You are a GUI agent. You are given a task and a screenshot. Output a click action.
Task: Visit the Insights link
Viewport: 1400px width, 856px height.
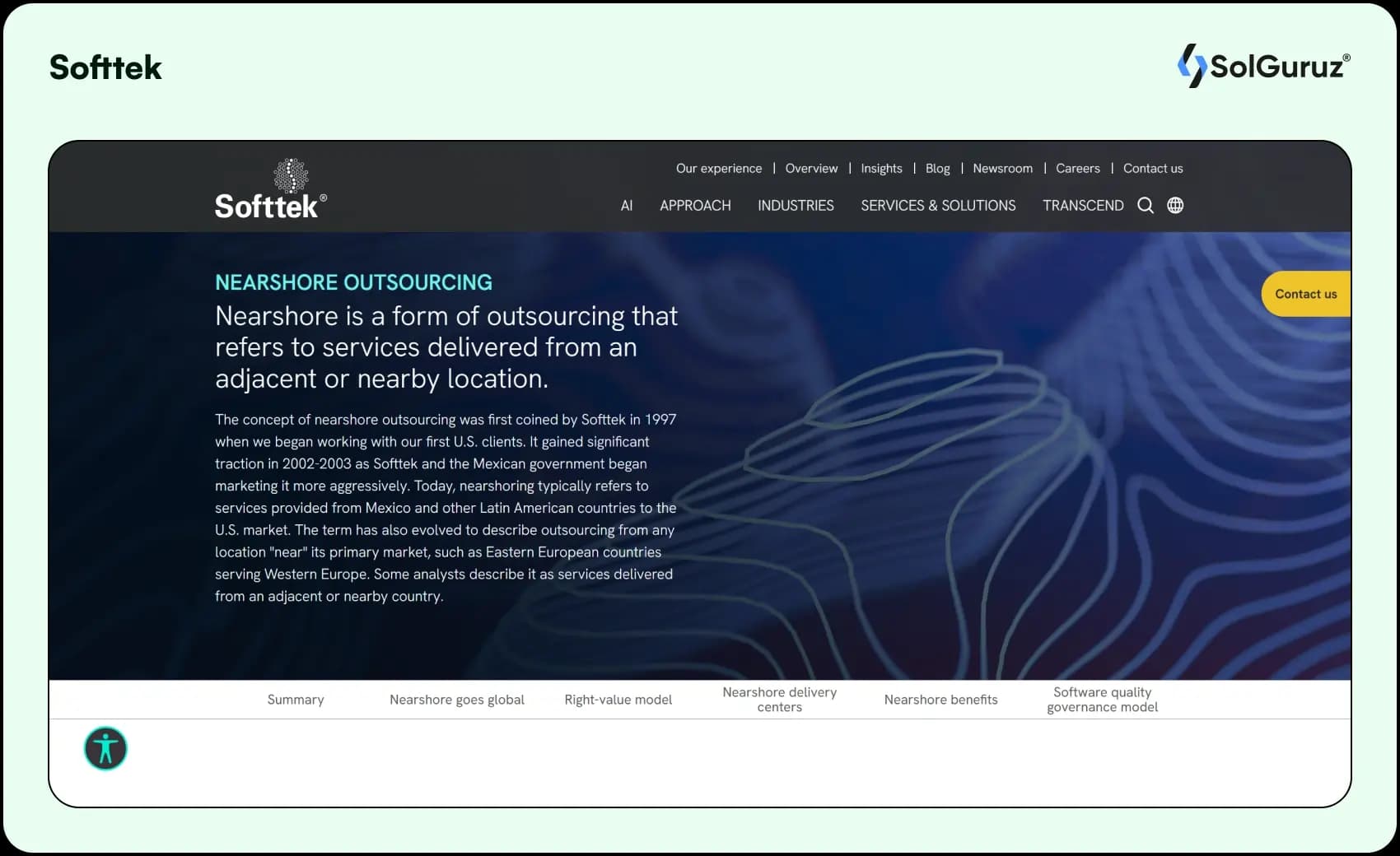(x=881, y=168)
